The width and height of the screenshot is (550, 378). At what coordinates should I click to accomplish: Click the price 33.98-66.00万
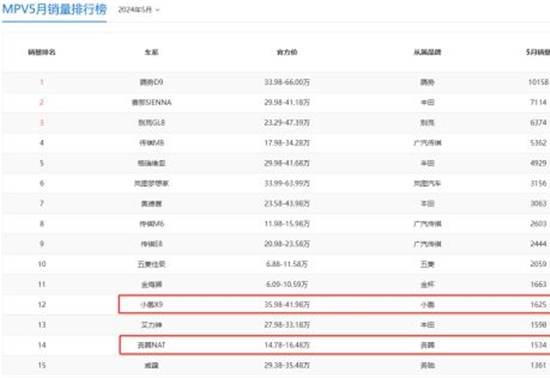(x=287, y=82)
